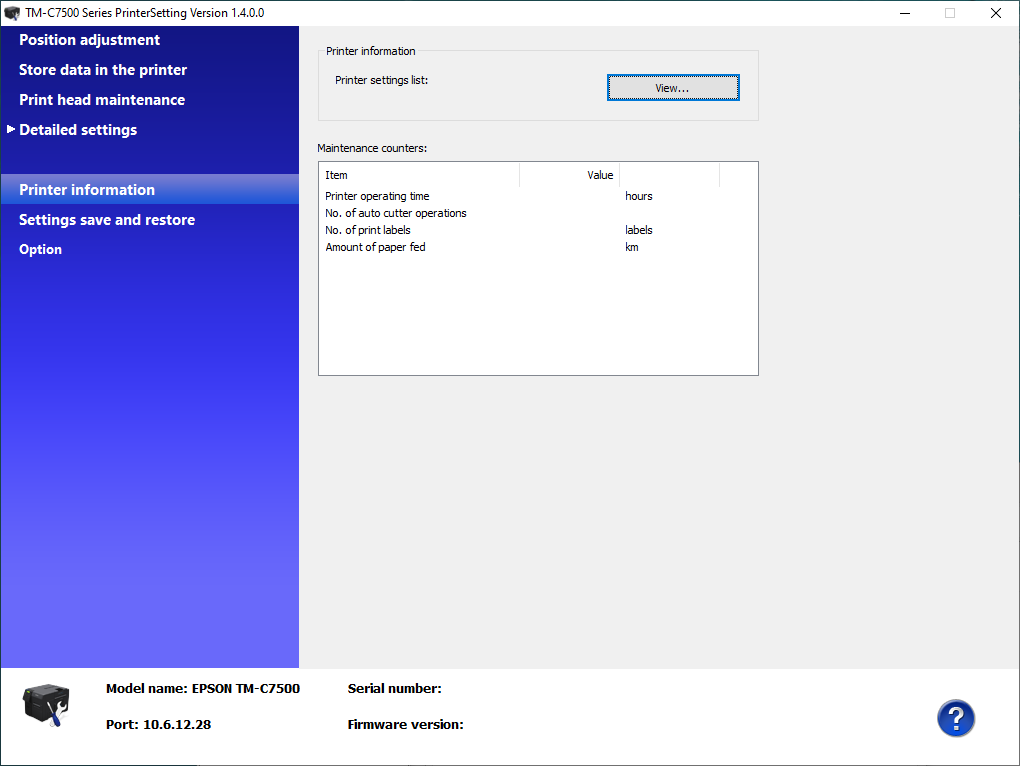Close the PrinterSetting window
Image resolution: width=1020 pixels, height=766 pixels.
click(996, 13)
